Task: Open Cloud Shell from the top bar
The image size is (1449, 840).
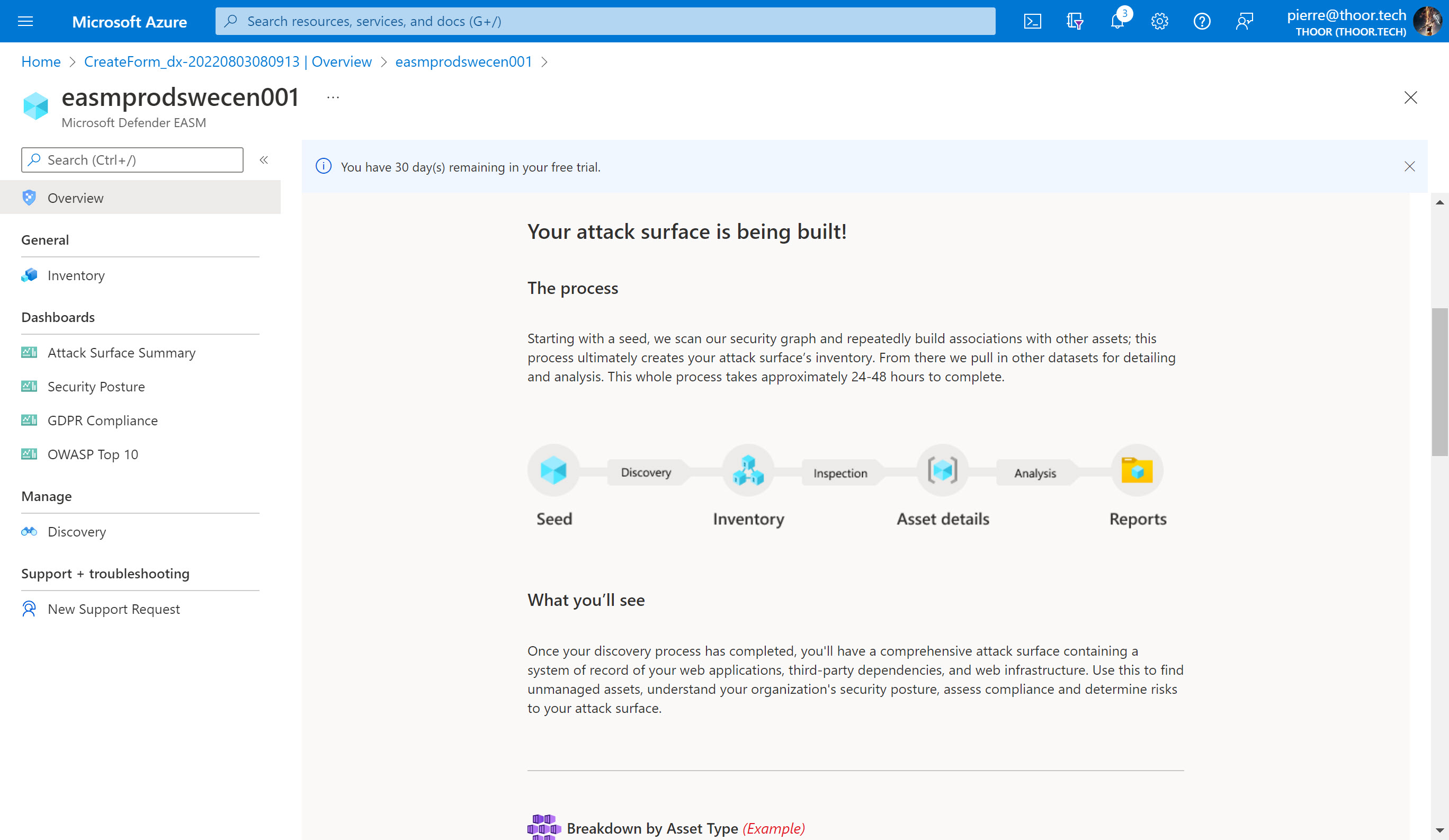Action: coord(1033,21)
